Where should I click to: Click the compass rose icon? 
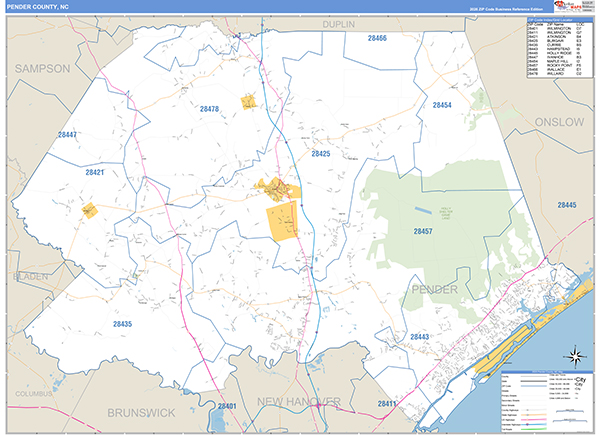pos(575,356)
